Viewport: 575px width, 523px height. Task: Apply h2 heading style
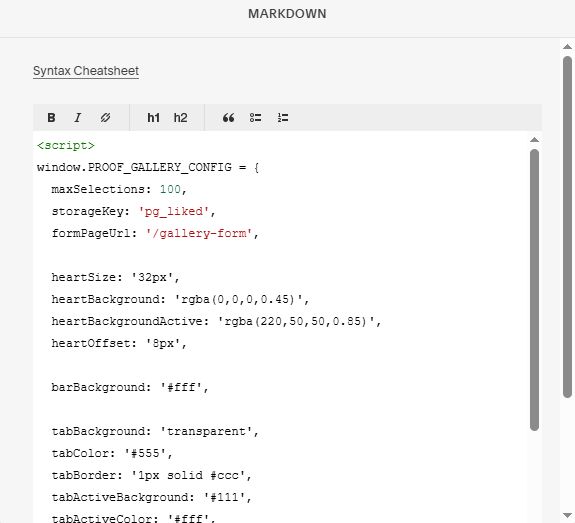pos(180,118)
